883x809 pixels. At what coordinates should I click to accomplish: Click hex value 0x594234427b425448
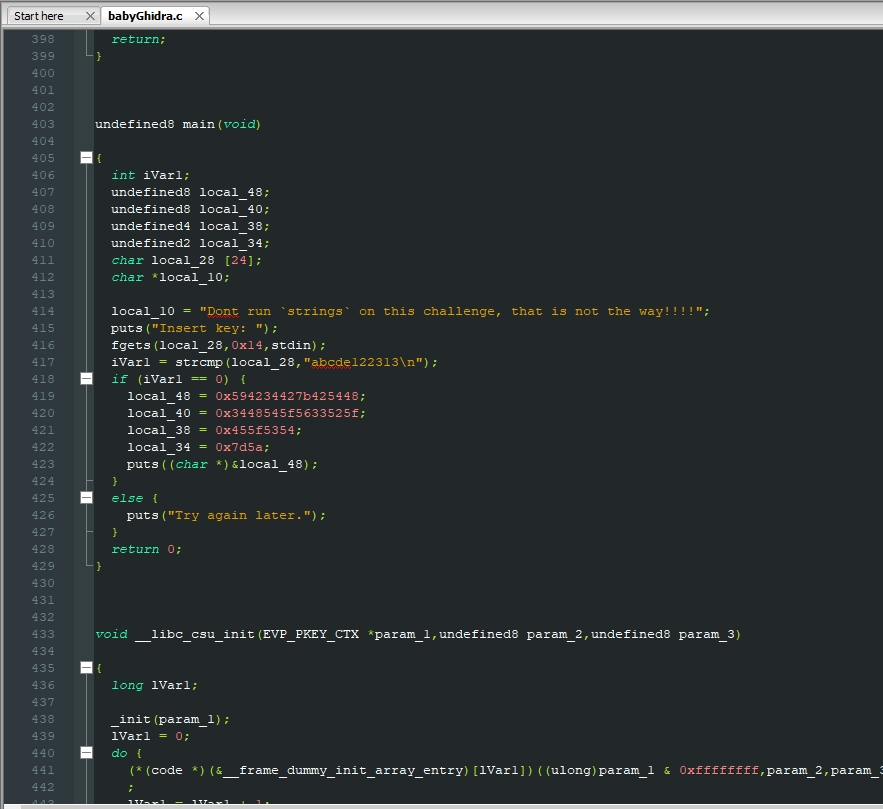click(x=290, y=396)
